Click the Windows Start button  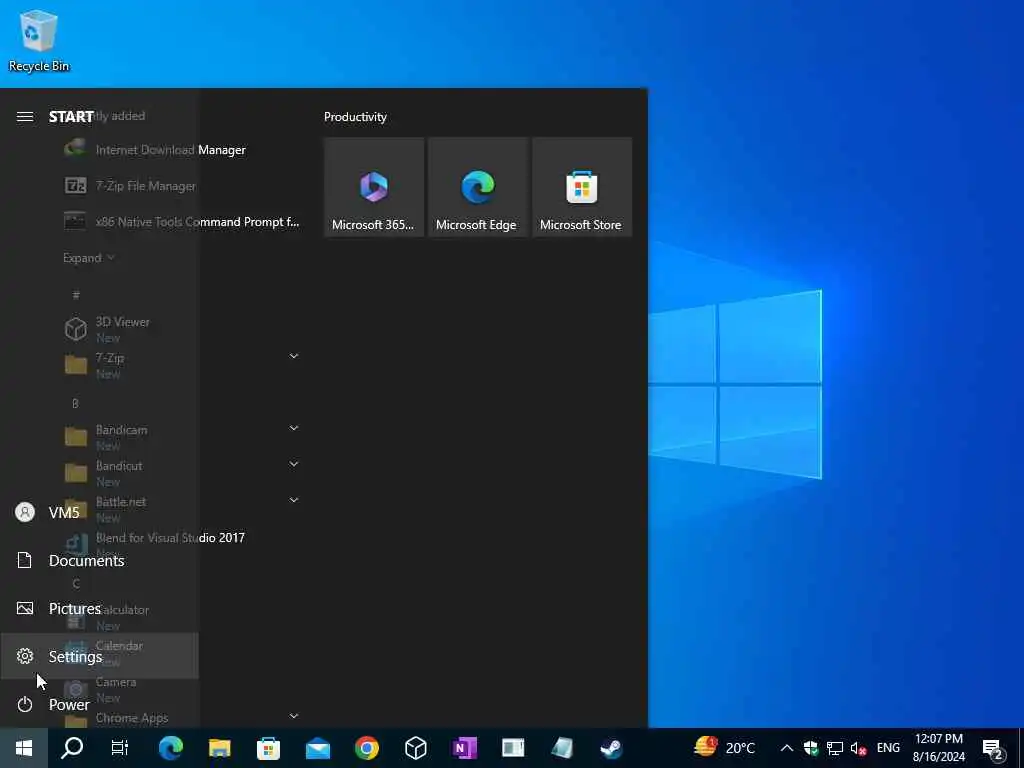pos(24,748)
